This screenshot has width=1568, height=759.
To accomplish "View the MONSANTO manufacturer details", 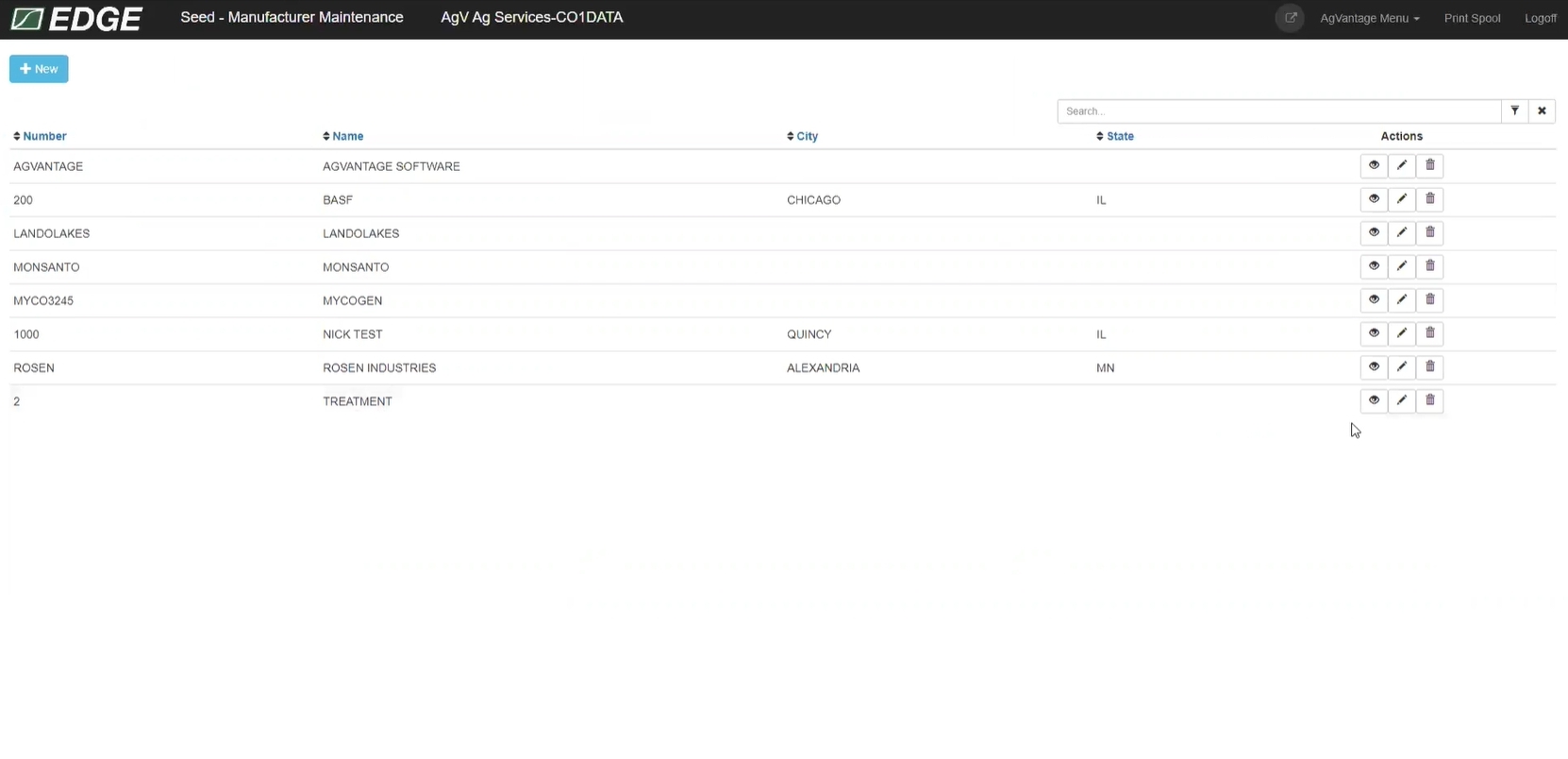I will coord(1374,266).
